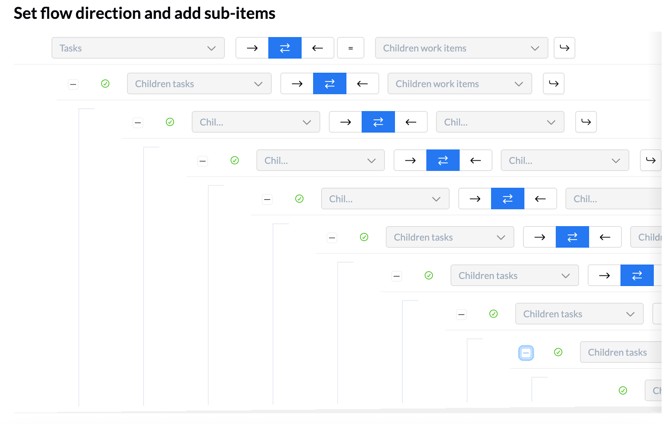The height and width of the screenshot is (424, 670).
Task: Click the left arrow in the first Children tasks row
Action: coord(362,84)
